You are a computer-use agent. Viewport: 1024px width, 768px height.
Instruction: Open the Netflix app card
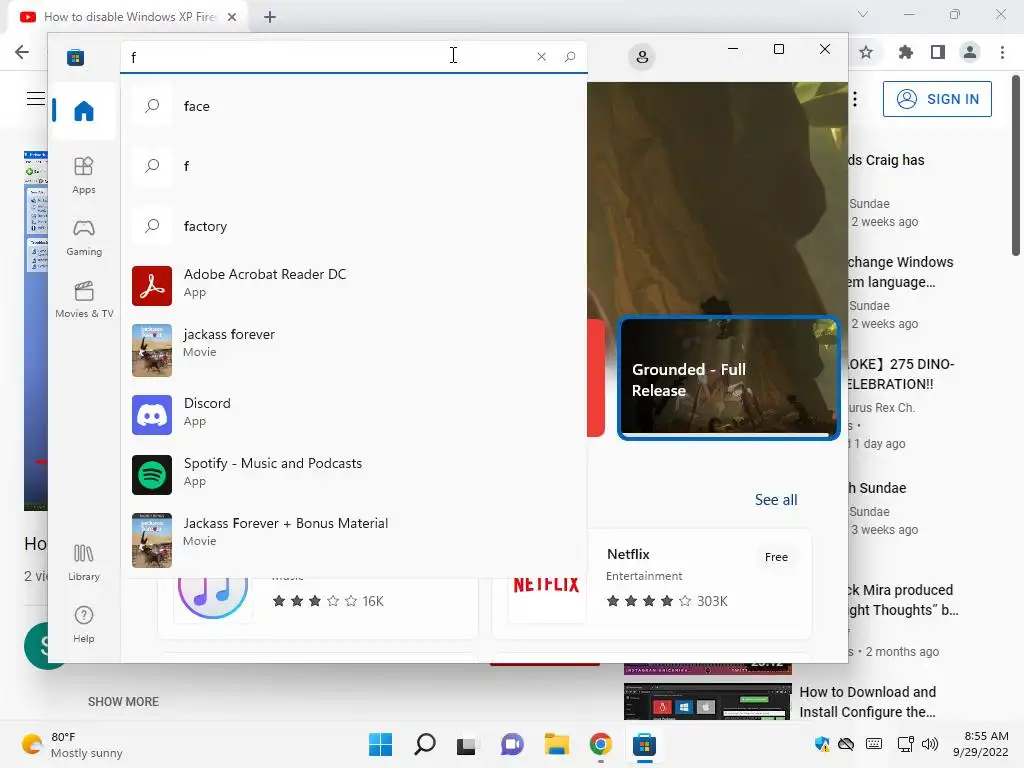tap(652, 583)
